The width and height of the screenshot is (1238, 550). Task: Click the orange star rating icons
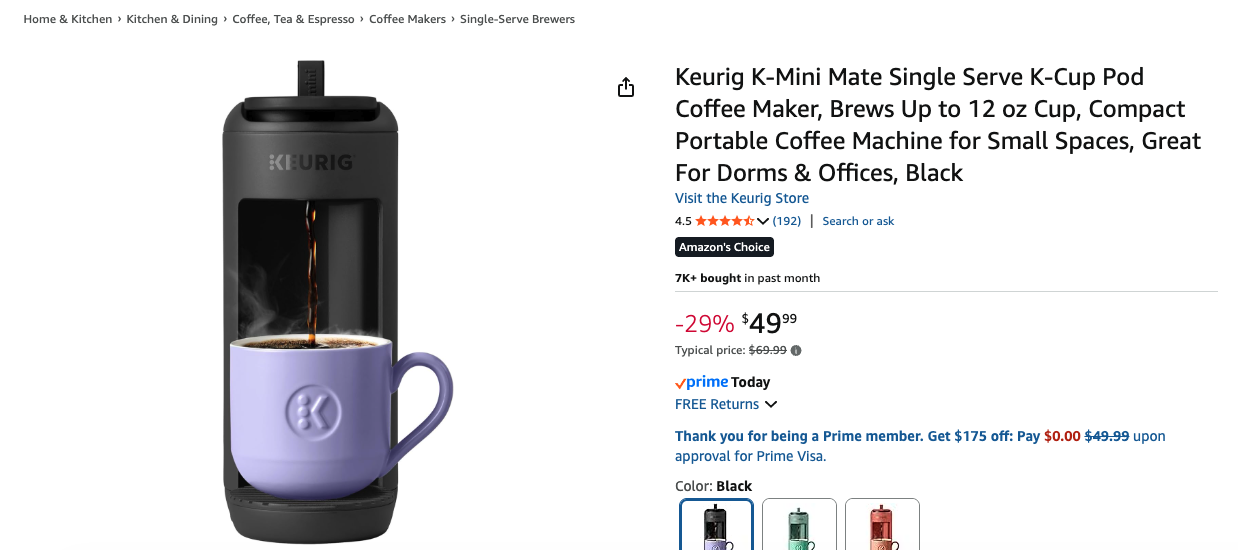(724, 221)
